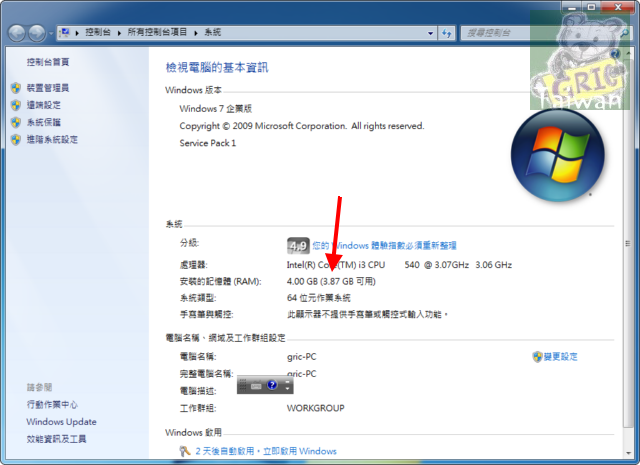Open the address bar history dropdown arrow
The width and height of the screenshot is (640, 465).
pos(430,33)
